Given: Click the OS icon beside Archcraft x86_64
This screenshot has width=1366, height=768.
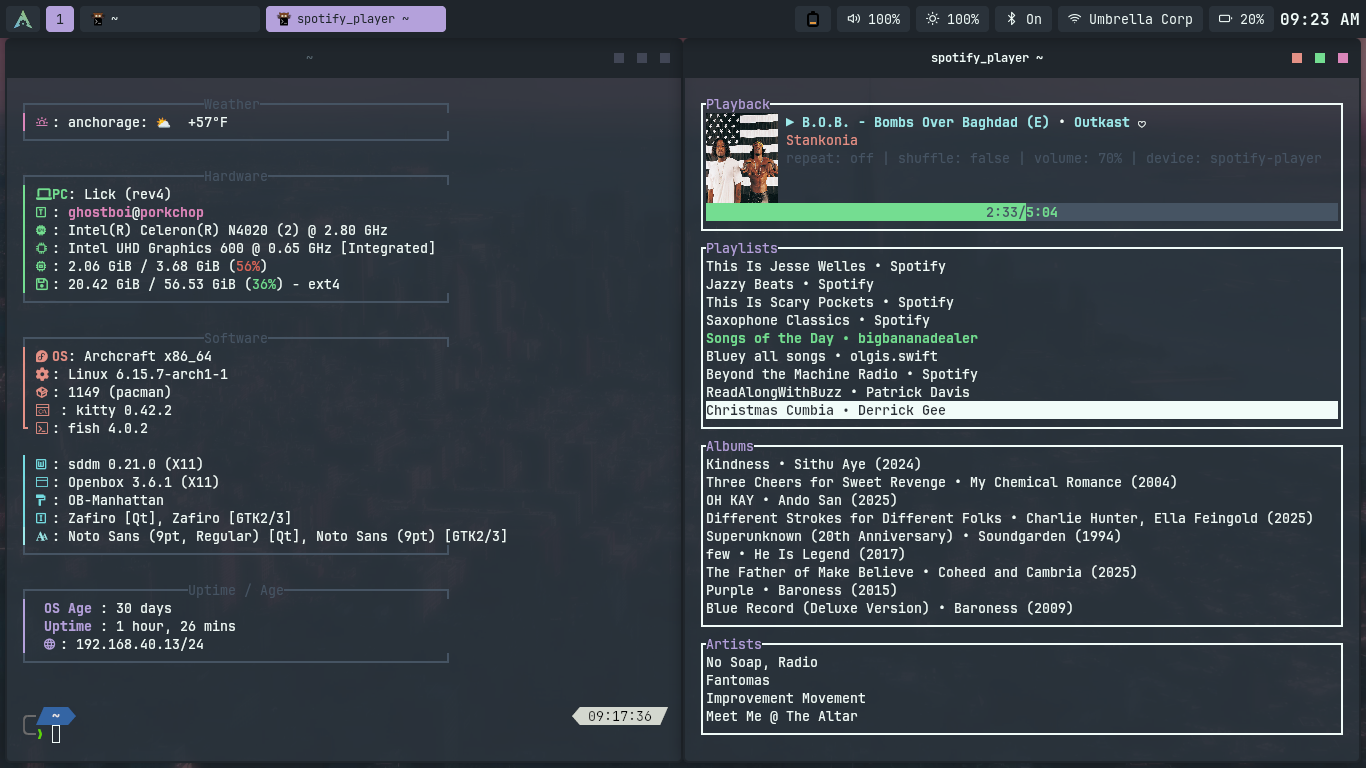Looking at the screenshot, I should pos(42,356).
